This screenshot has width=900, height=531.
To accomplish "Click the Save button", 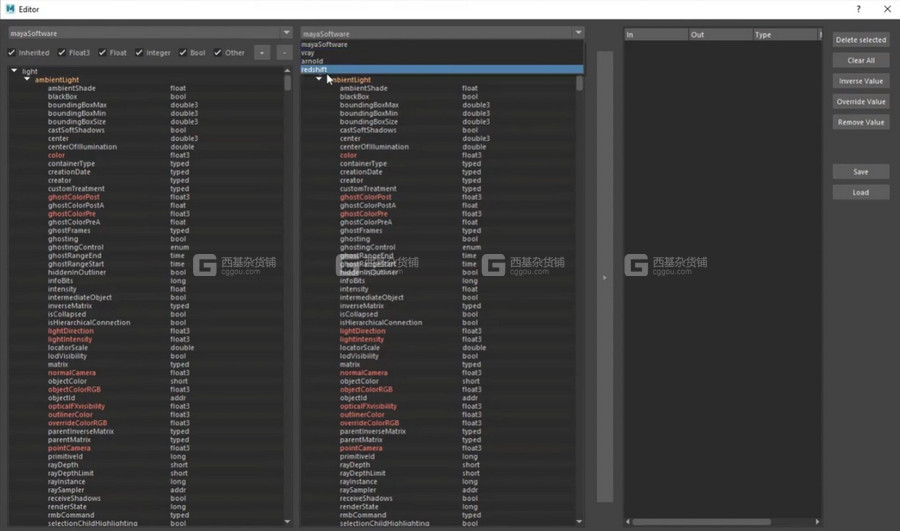I will [861, 172].
